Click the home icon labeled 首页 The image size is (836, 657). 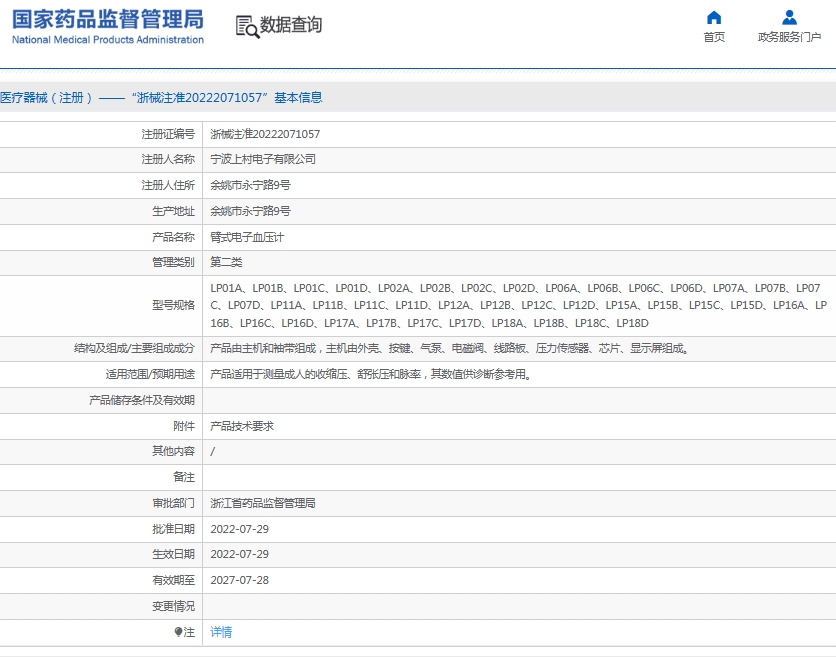[714, 18]
